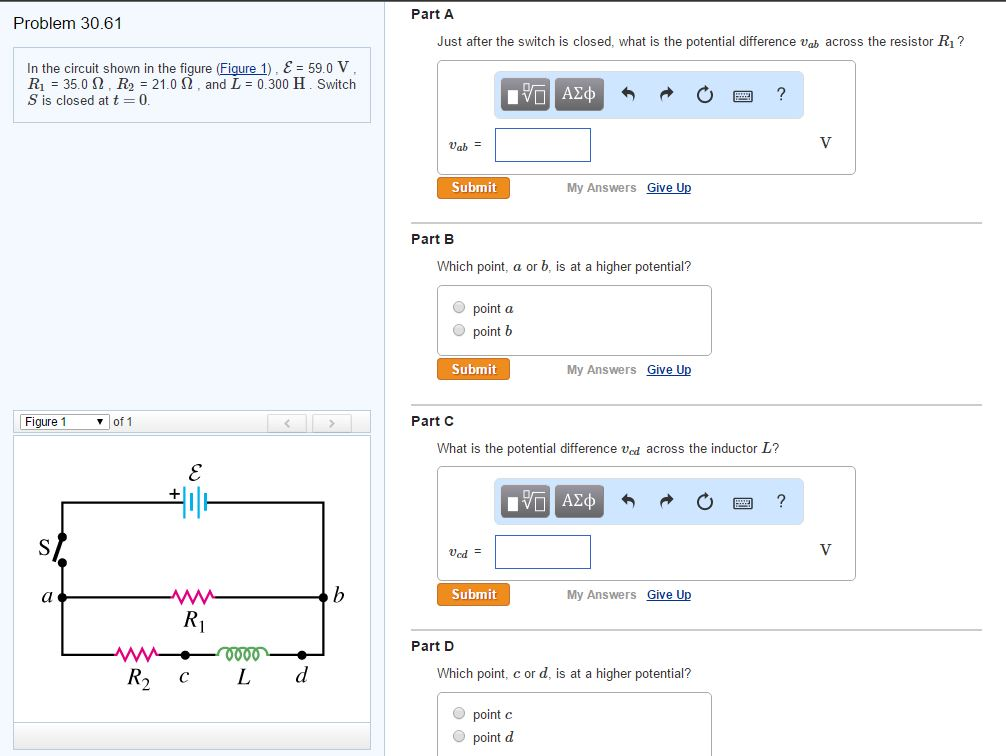The height and width of the screenshot is (756, 1006).
Task: Click the reset icon in Part A equation toolbar
Action: click(705, 94)
